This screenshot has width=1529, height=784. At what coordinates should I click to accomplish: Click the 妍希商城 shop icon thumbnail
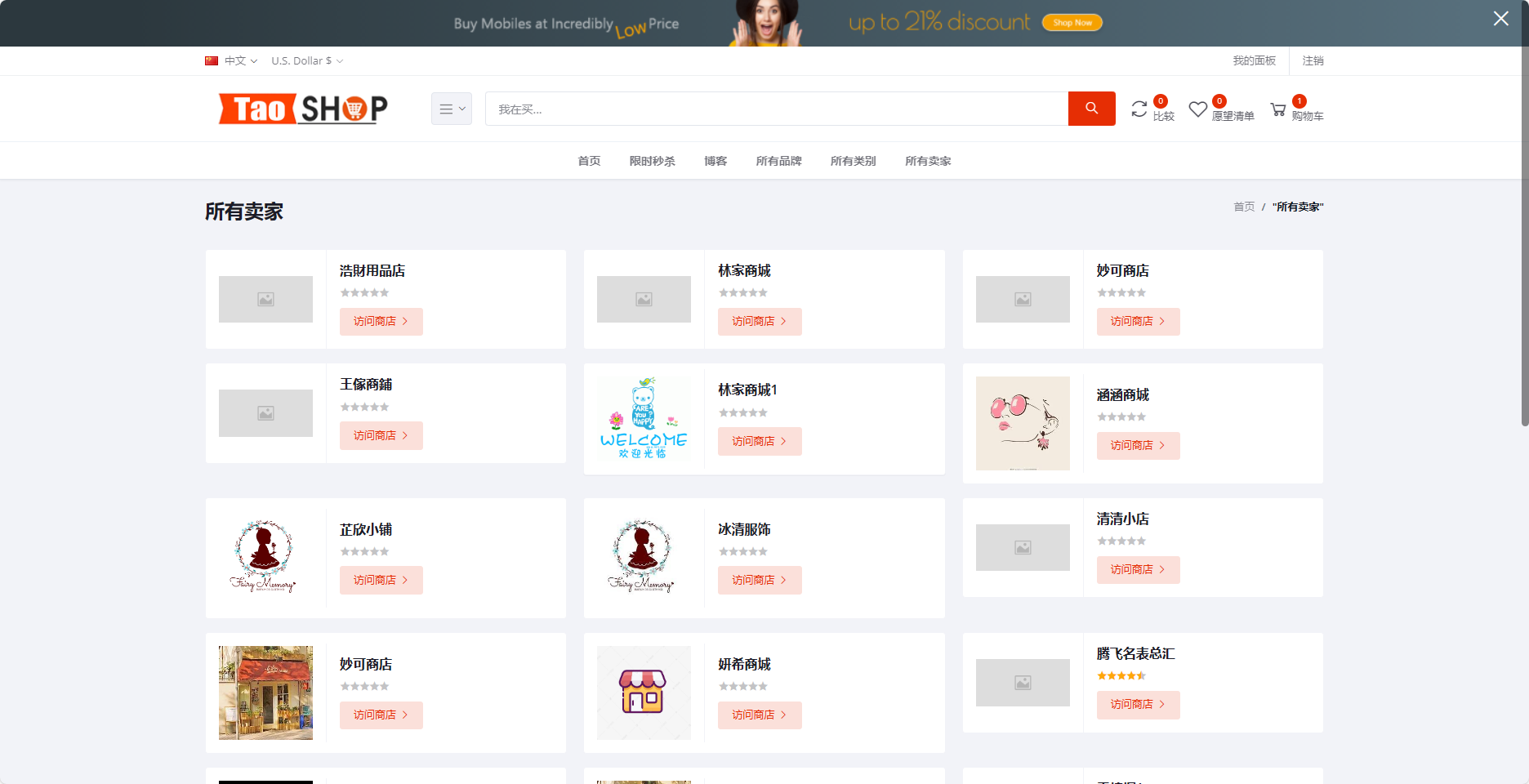[644, 693]
